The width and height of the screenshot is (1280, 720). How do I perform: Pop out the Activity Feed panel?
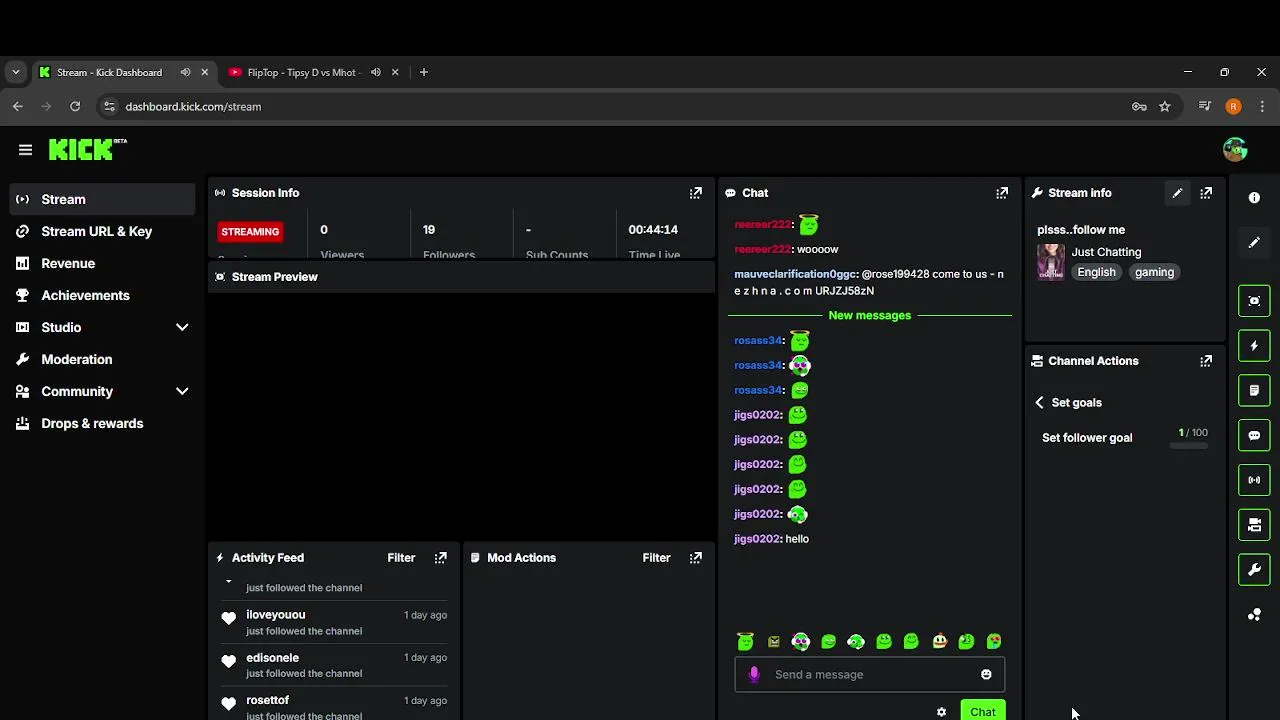coord(441,558)
